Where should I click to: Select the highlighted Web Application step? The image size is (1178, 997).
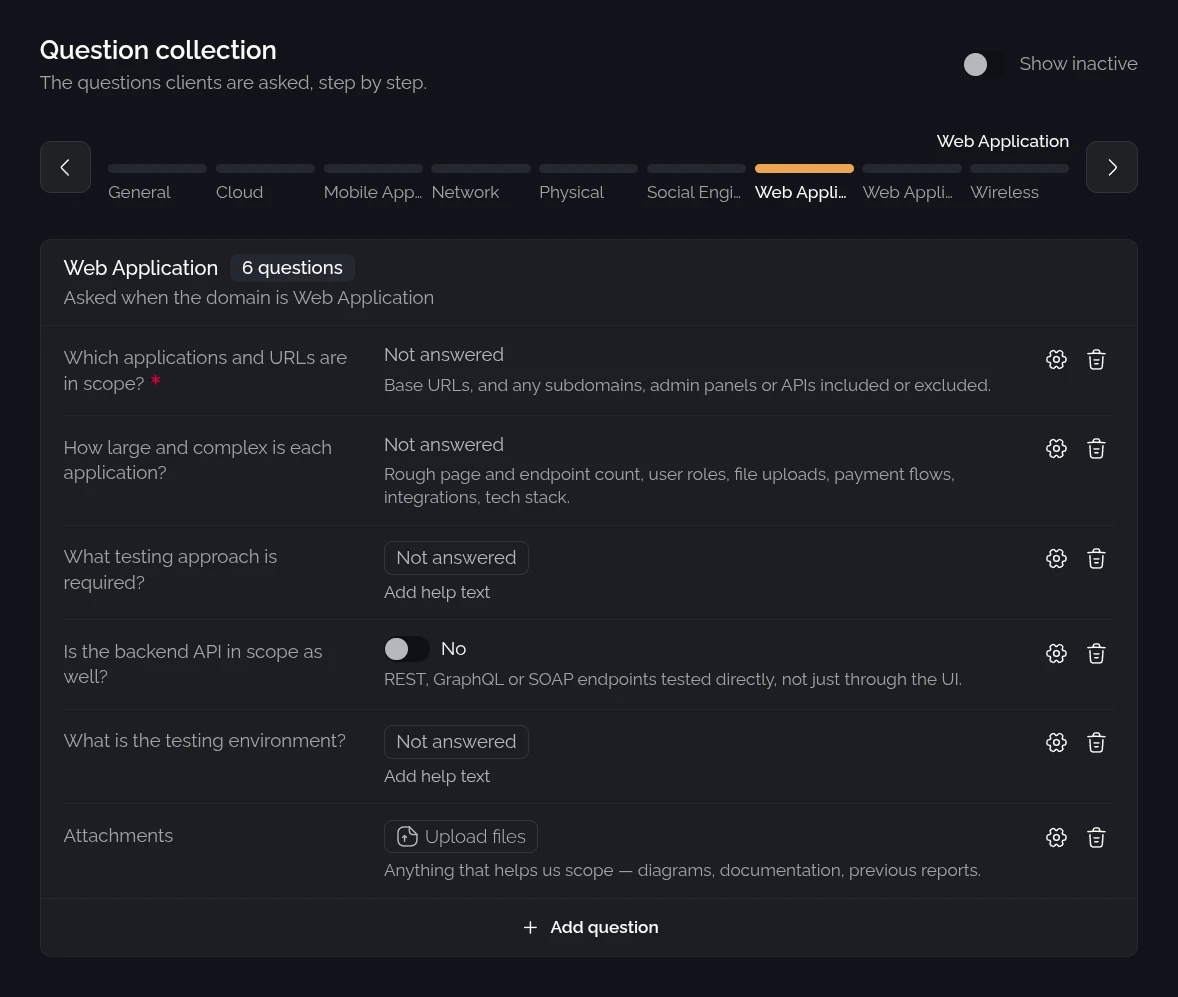(804, 183)
